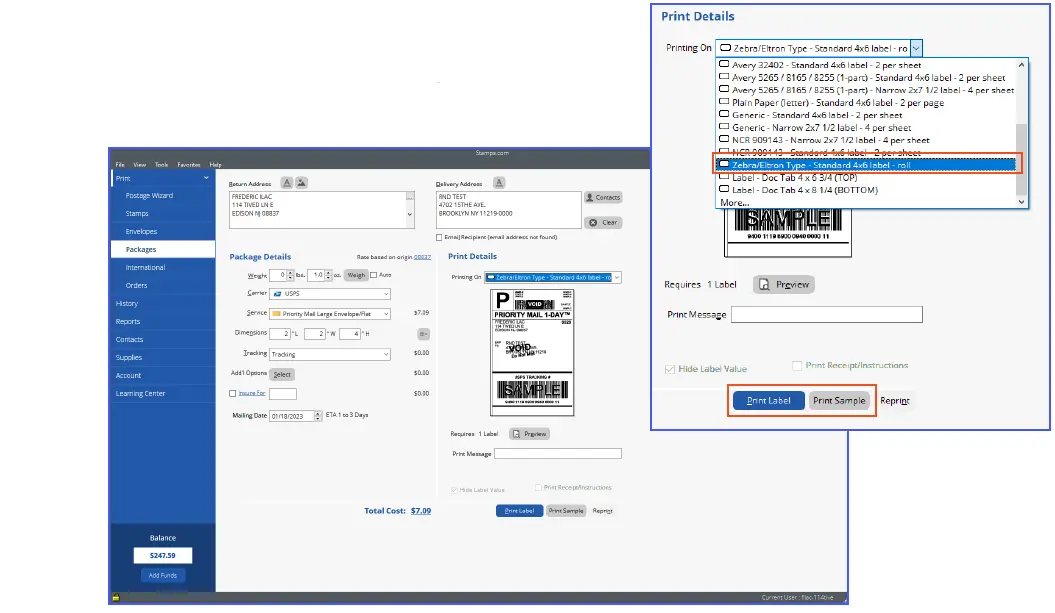Click the Return Address font (A) icon
This screenshot has width=1055, height=613.
(287, 182)
